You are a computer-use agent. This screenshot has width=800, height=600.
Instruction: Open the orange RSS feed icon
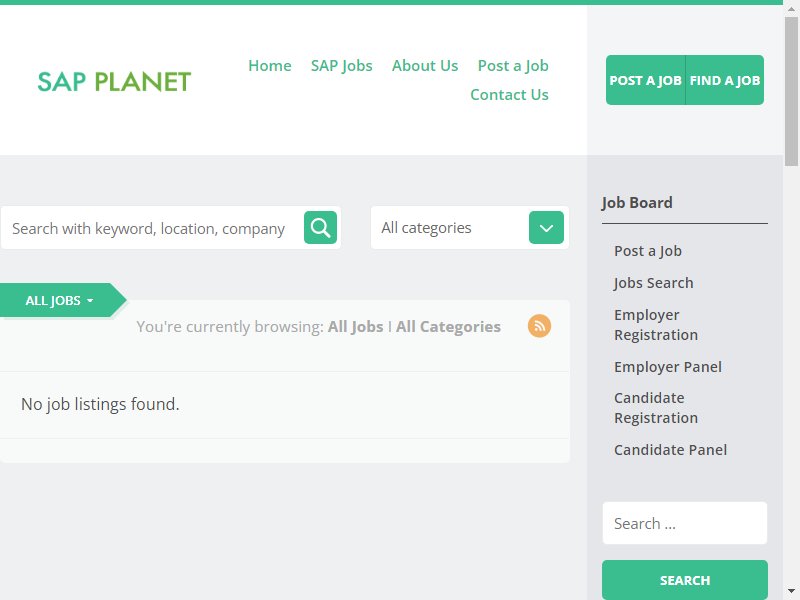pos(539,326)
